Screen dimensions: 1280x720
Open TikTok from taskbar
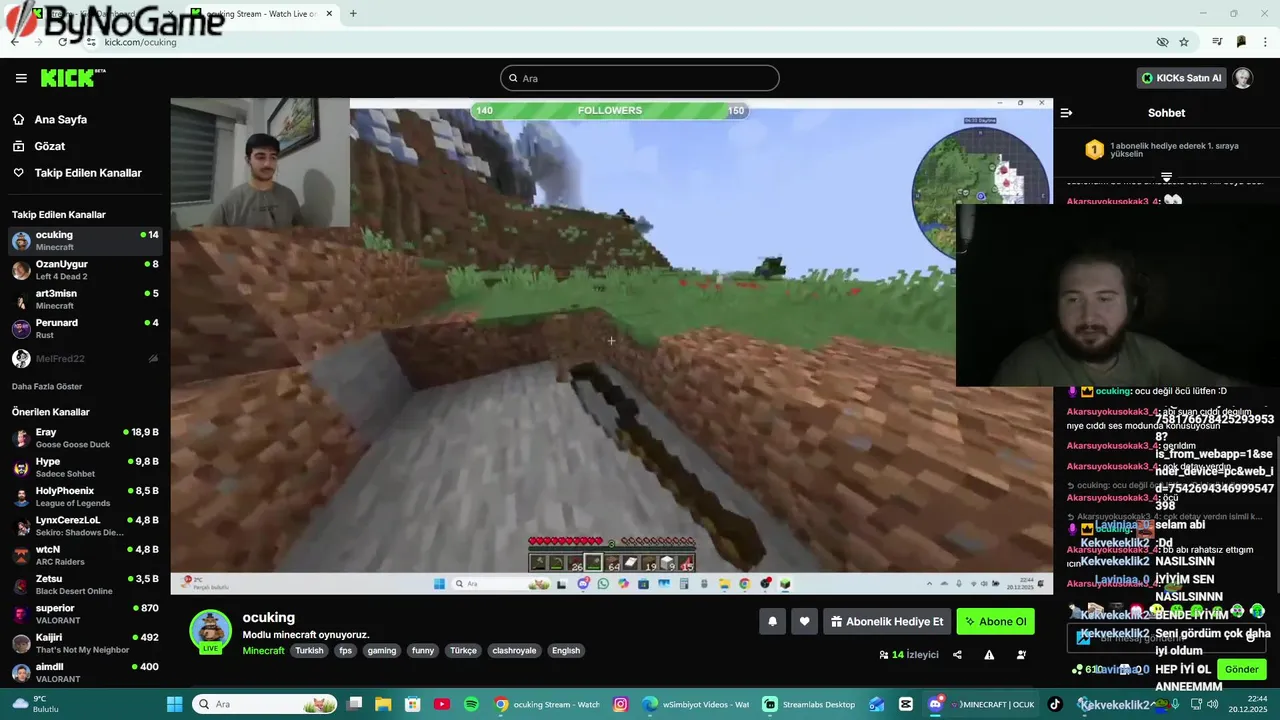pos(1055,704)
